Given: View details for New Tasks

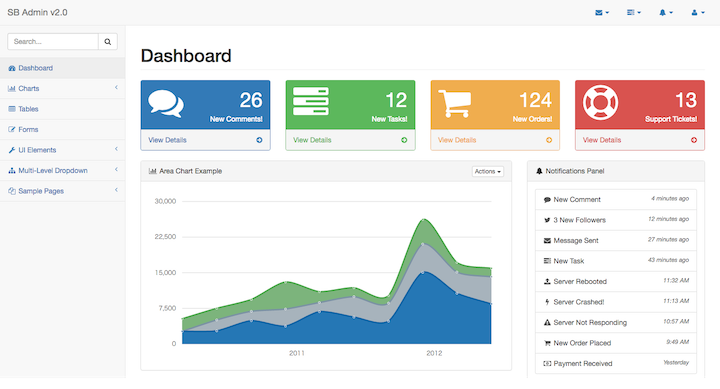Looking at the screenshot, I should pyautogui.click(x=350, y=140).
